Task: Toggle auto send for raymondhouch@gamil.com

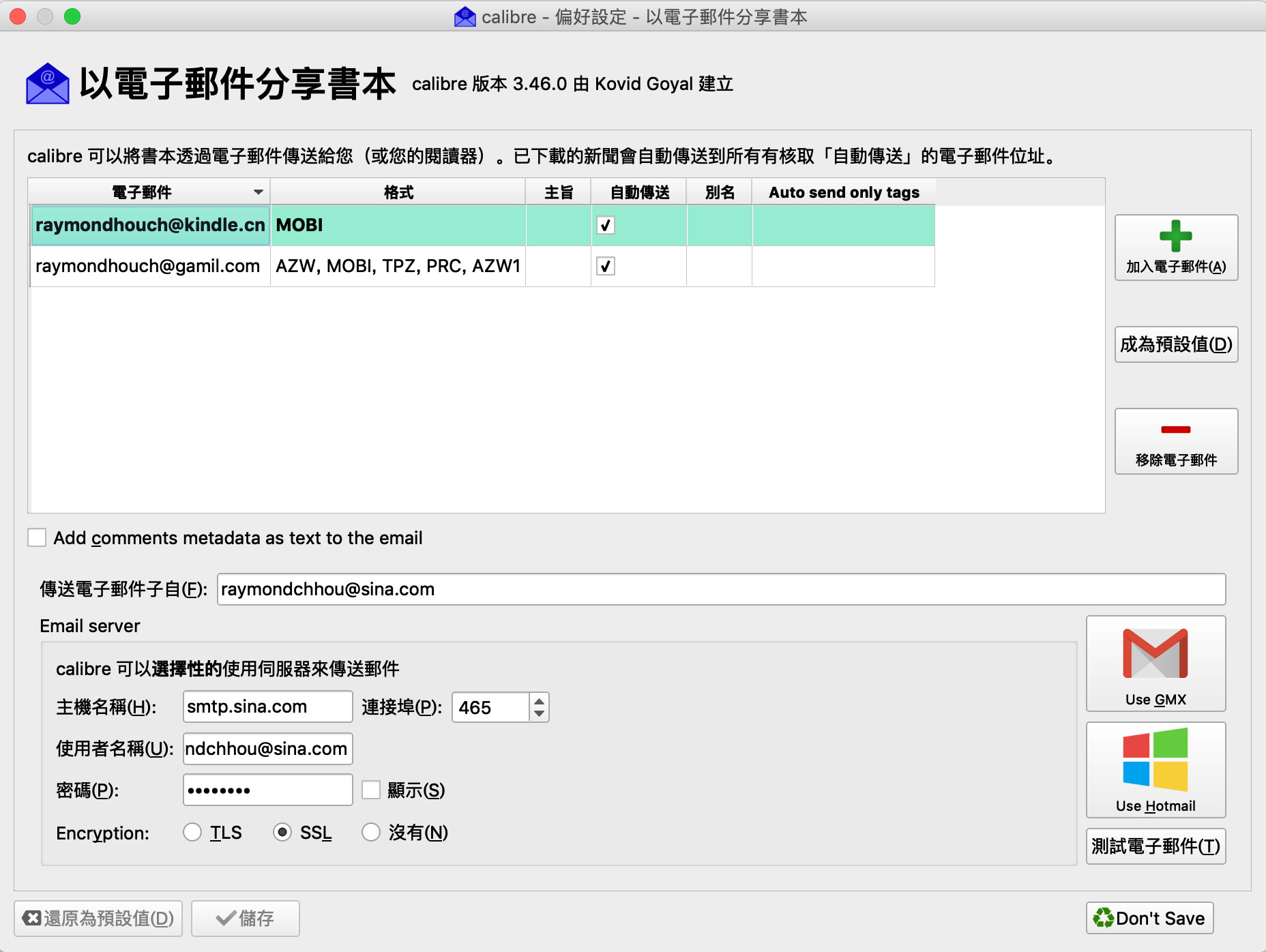Action: 606,266
